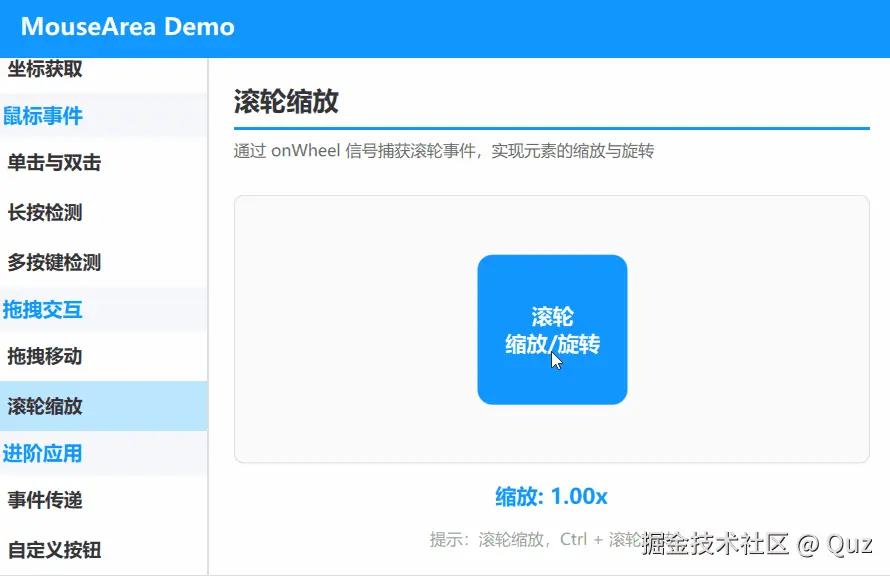Select 拖拽移动 in the sidebar
Screen dimensions: 890x576
click(x=103, y=356)
